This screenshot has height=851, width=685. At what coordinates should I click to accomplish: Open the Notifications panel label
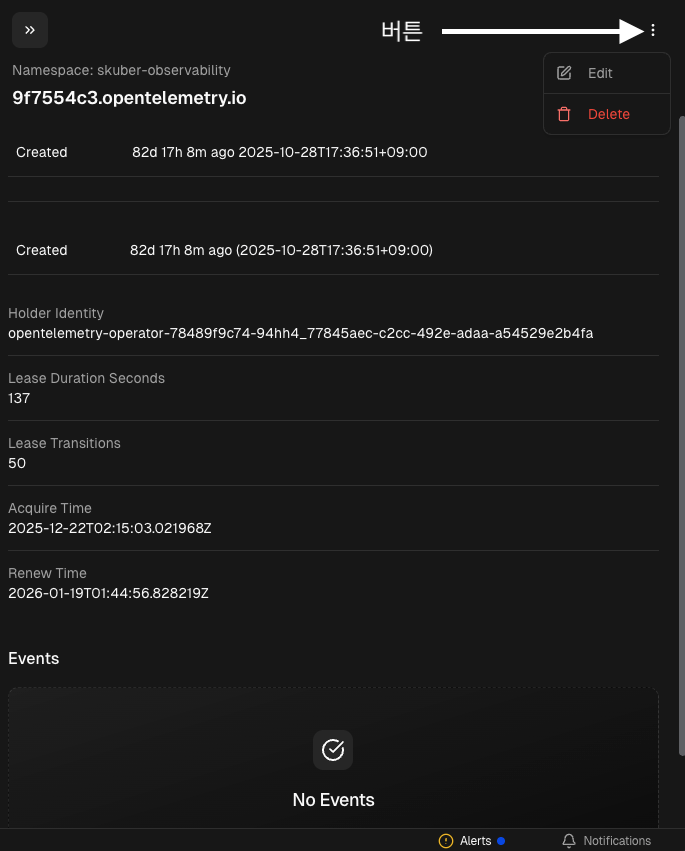click(x=617, y=841)
